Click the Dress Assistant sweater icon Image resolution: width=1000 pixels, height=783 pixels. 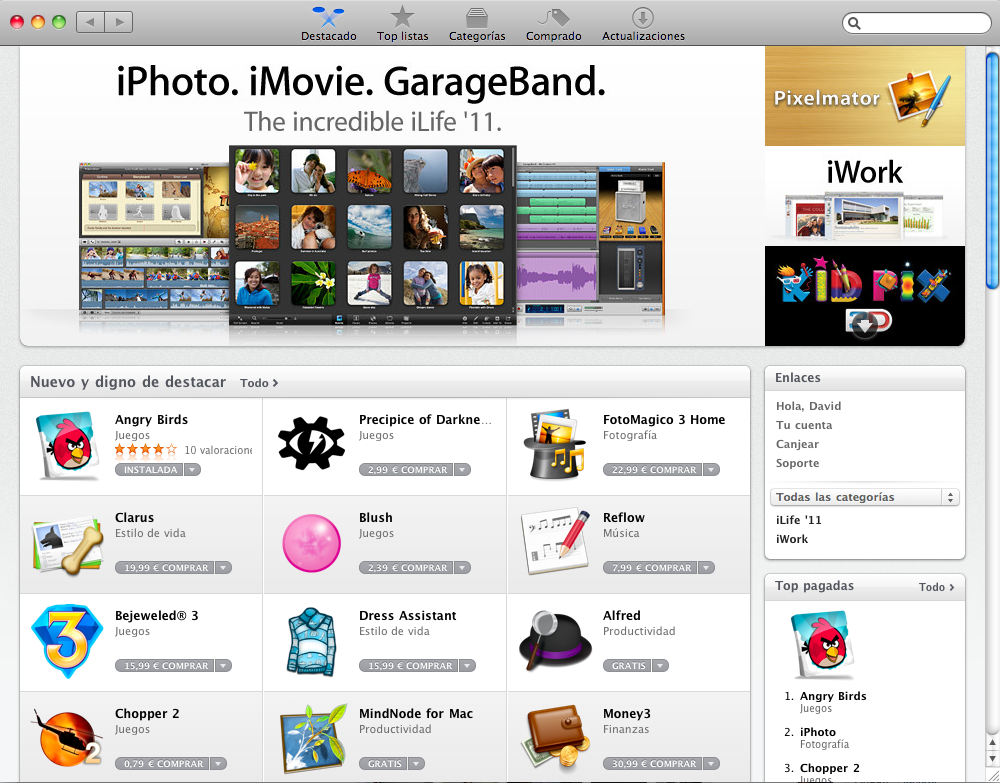(x=311, y=641)
